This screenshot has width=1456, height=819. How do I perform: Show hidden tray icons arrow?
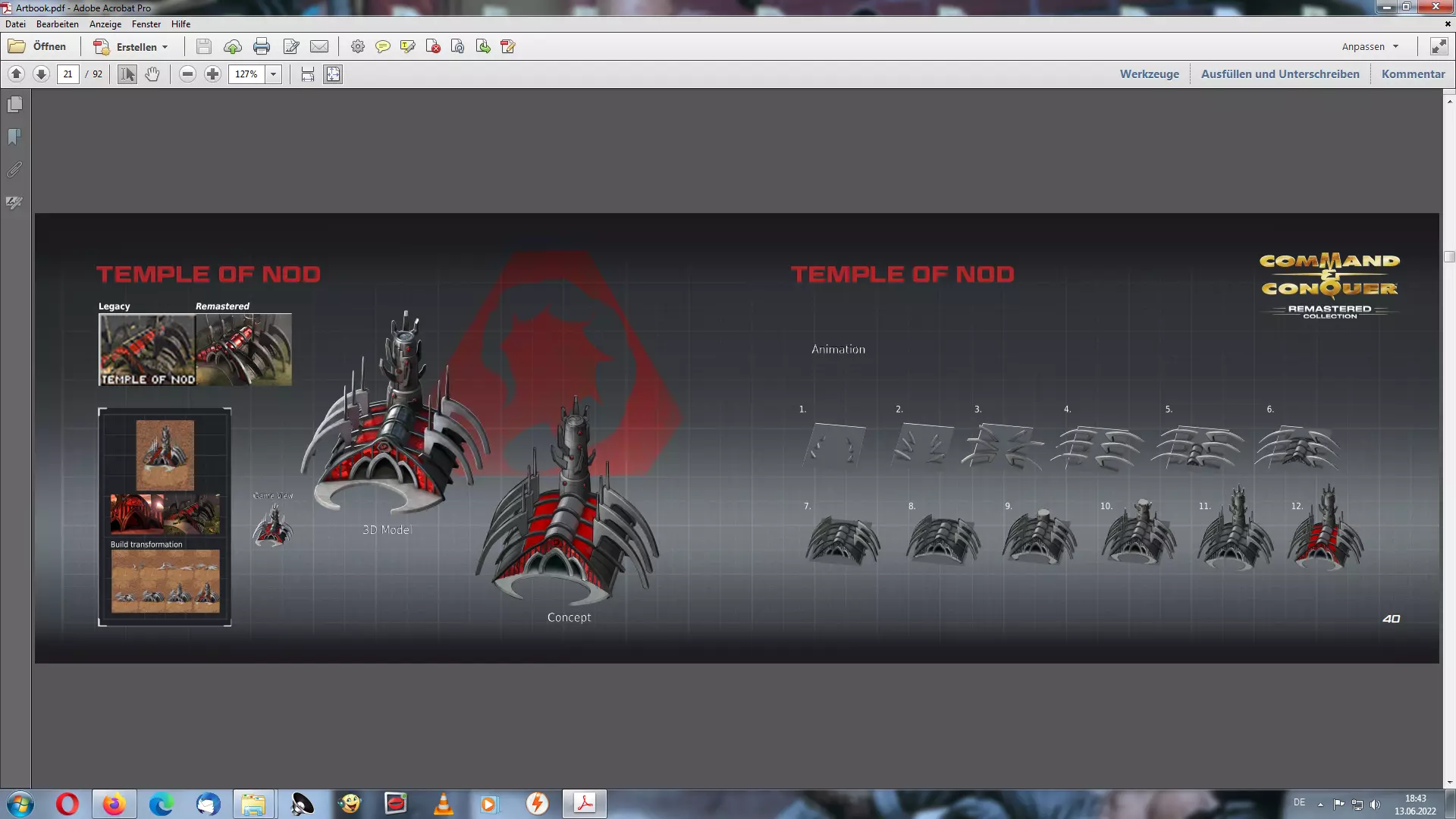coord(1320,804)
